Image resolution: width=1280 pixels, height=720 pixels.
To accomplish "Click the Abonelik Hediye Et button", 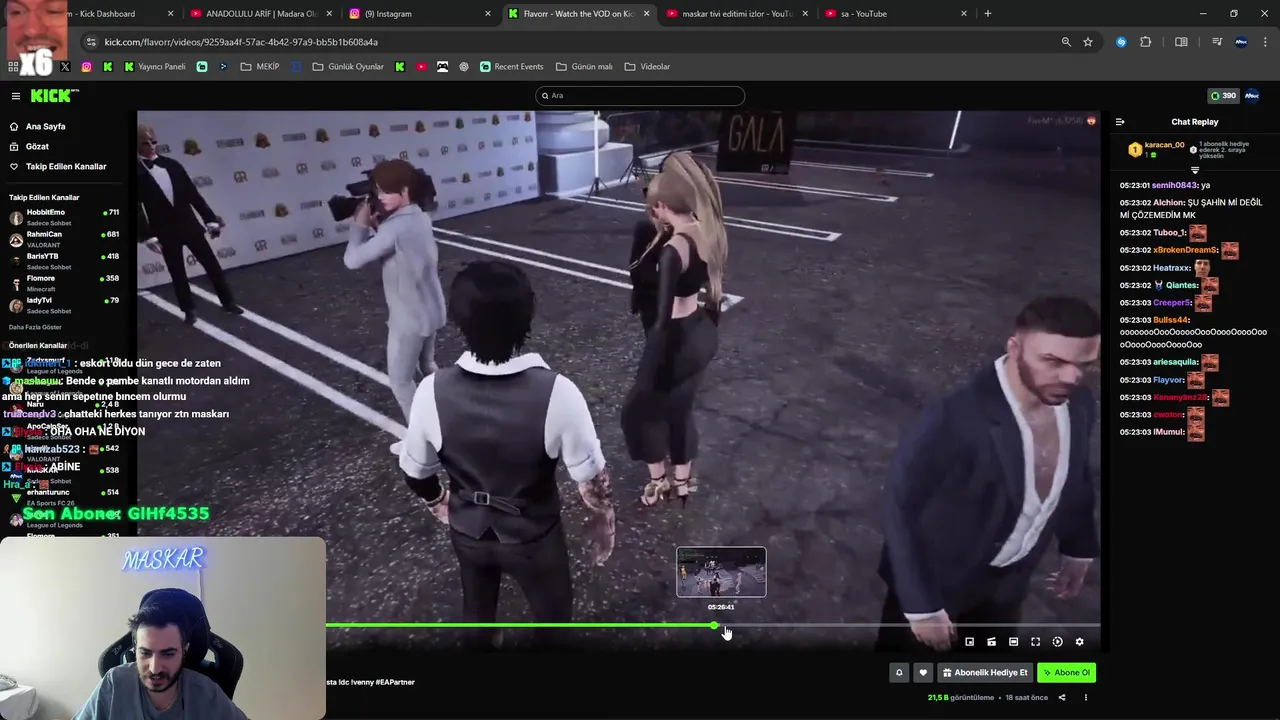I will click(x=985, y=673).
